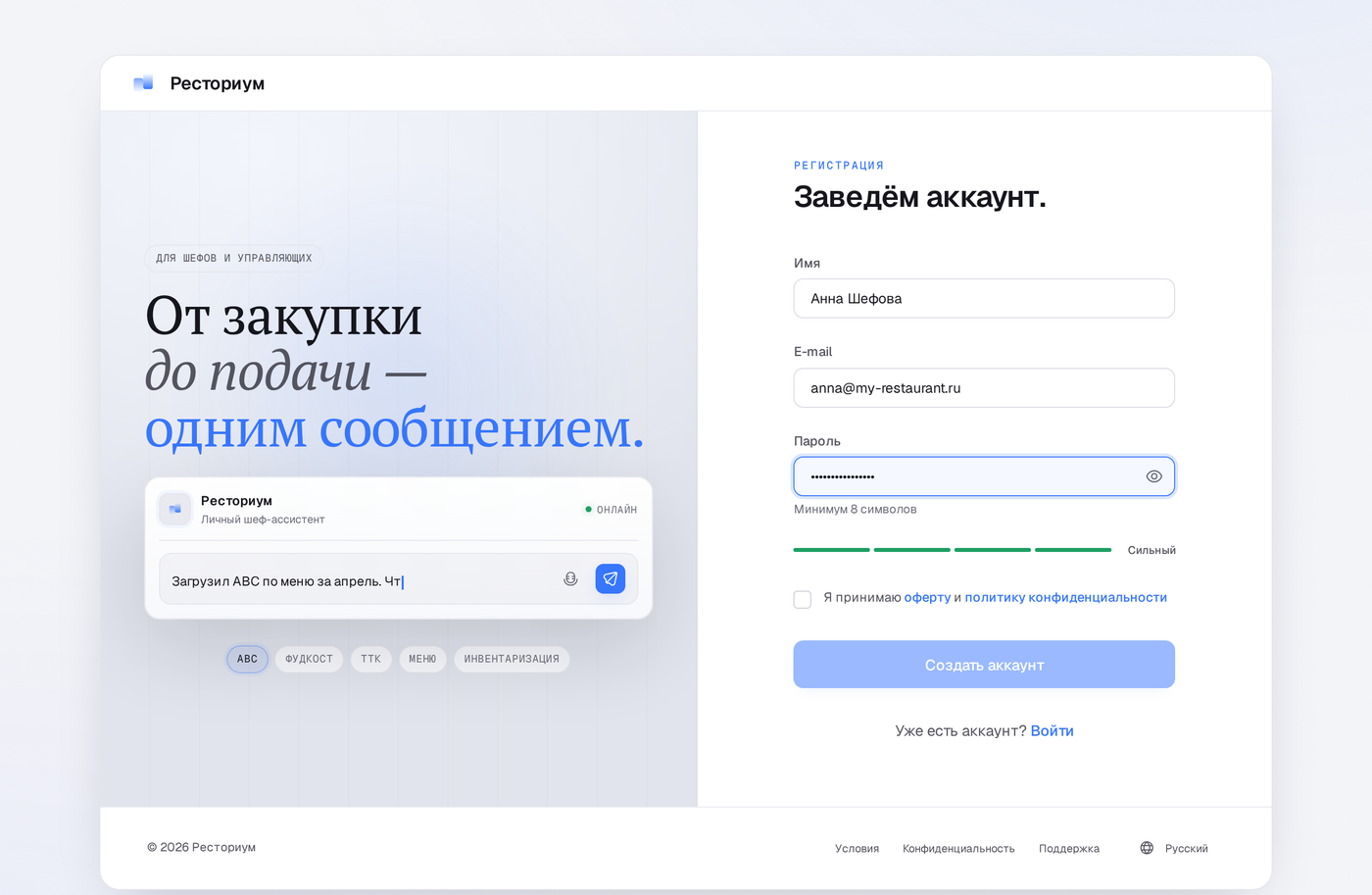Image resolution: width=1372 pixels, height=895 pixels.
Task: Toggle password visibility eye icon
Action: pyautogui.click(x=1153, y=476)
